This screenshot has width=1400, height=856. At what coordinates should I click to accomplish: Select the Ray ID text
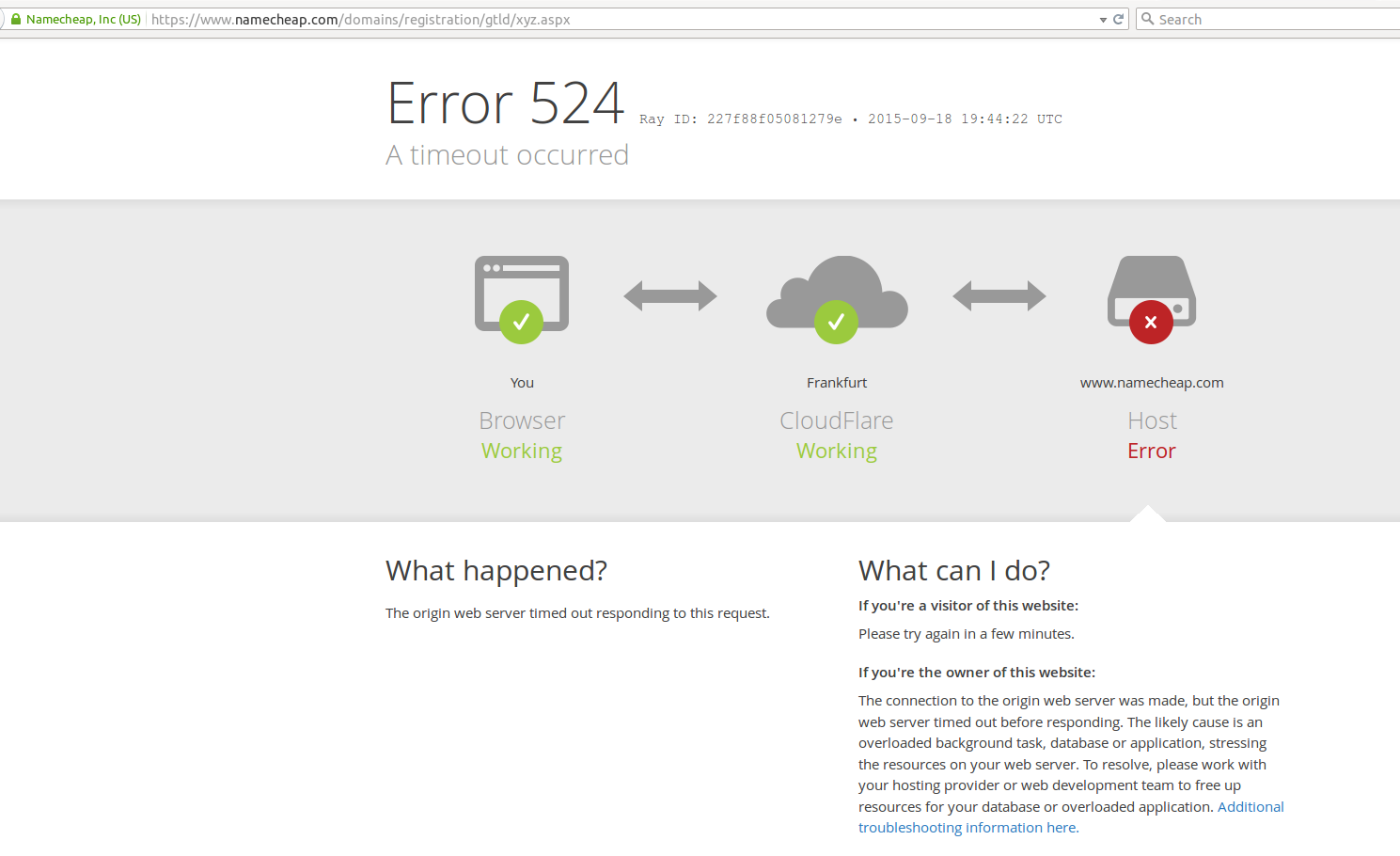tap(741, 119)
